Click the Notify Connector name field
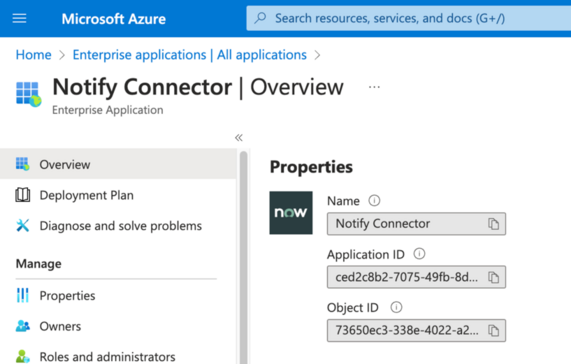571x364 pixels. pyautogui.click(x=416, y=224)
